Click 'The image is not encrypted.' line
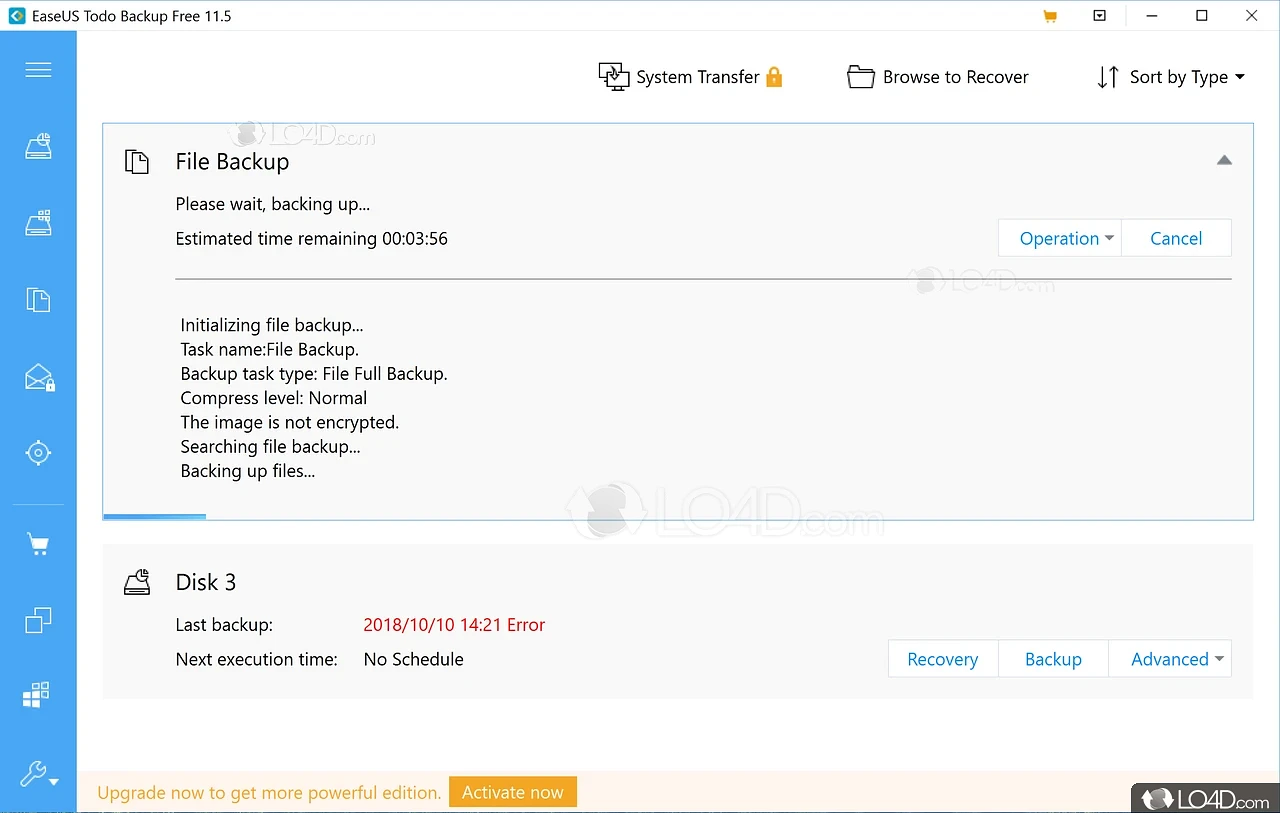1280x813 pixels. tap(290, 422)
